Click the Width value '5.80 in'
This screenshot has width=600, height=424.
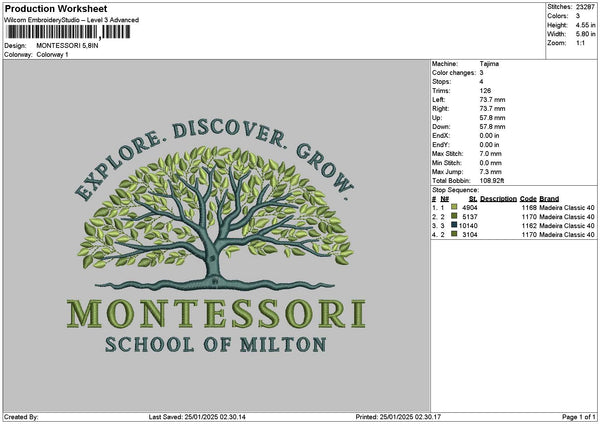tap(585, 34)
